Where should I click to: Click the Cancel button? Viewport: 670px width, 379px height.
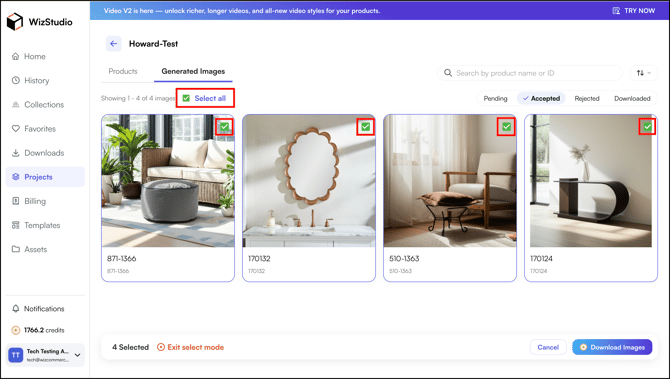pos(548,347)
